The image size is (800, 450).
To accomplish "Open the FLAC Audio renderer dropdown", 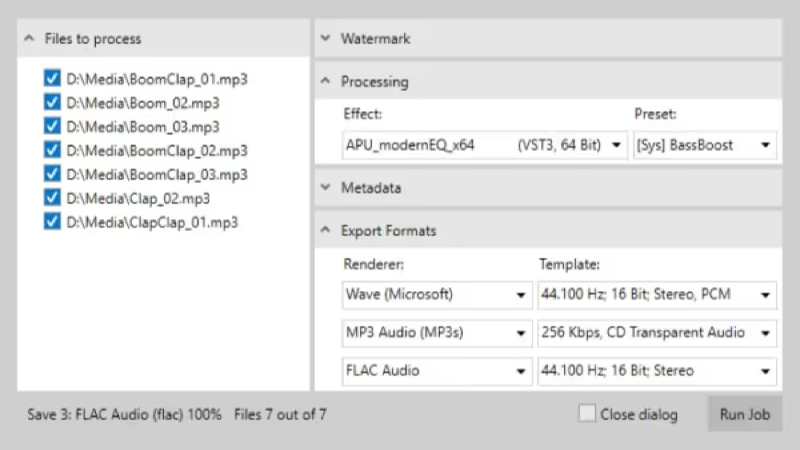I will 437,371.
